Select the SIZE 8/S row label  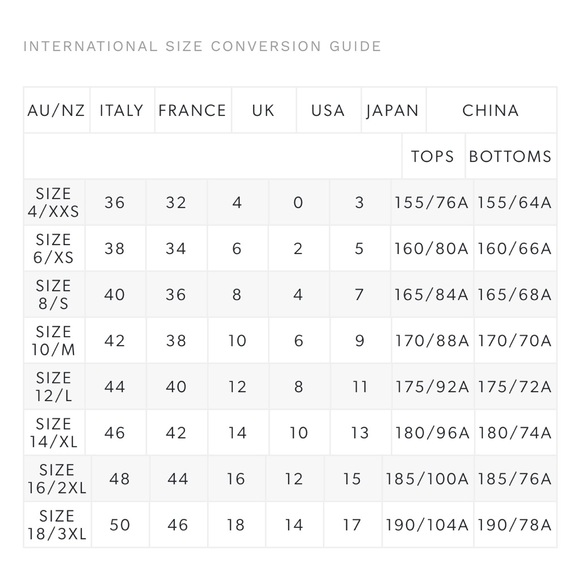(x=54, y=294)
